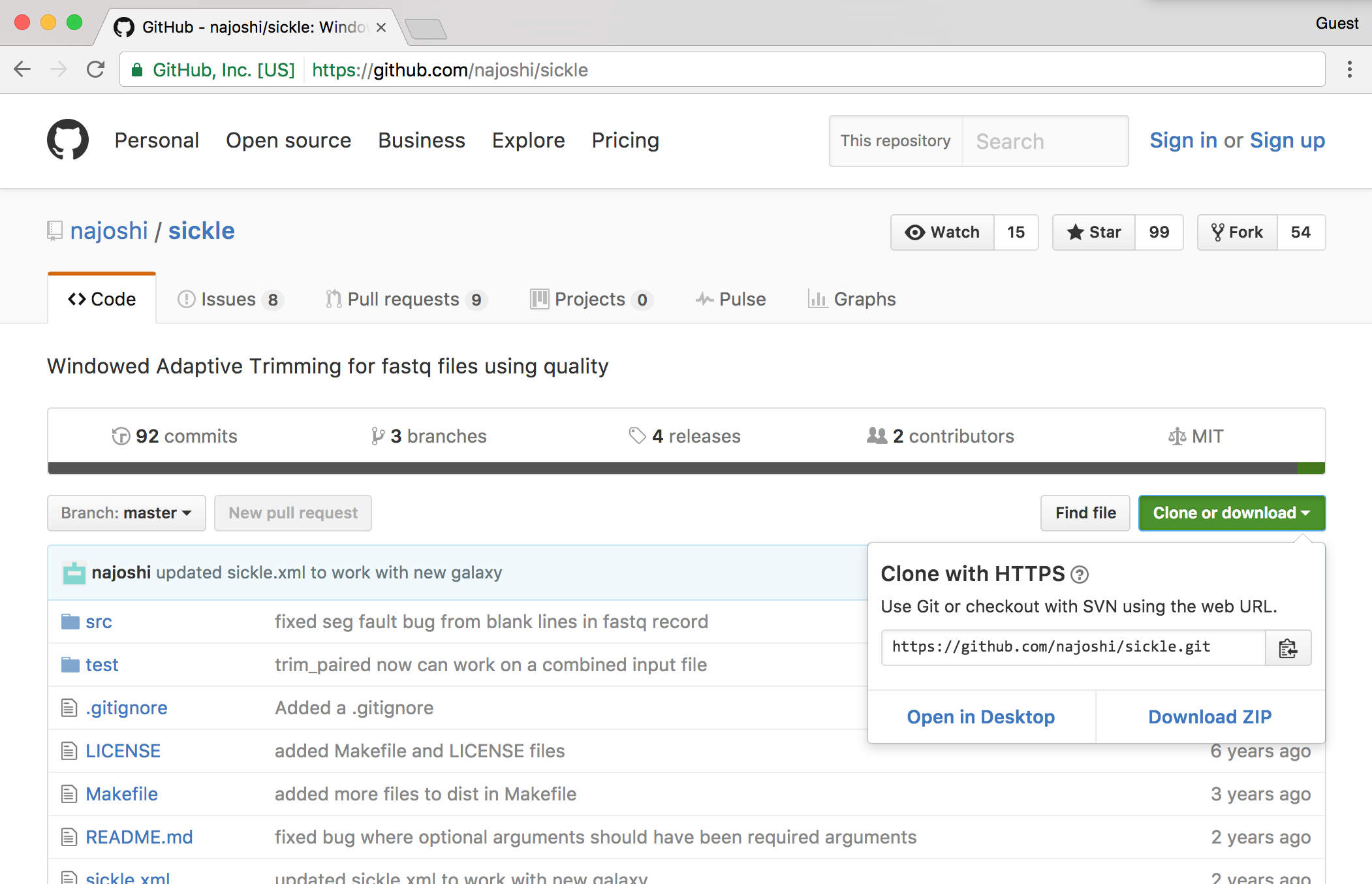Image resolution: width=1372 pixels, height=884 pixels.
Task: Click the LICENSE file icon
Action: pos(69,751)
